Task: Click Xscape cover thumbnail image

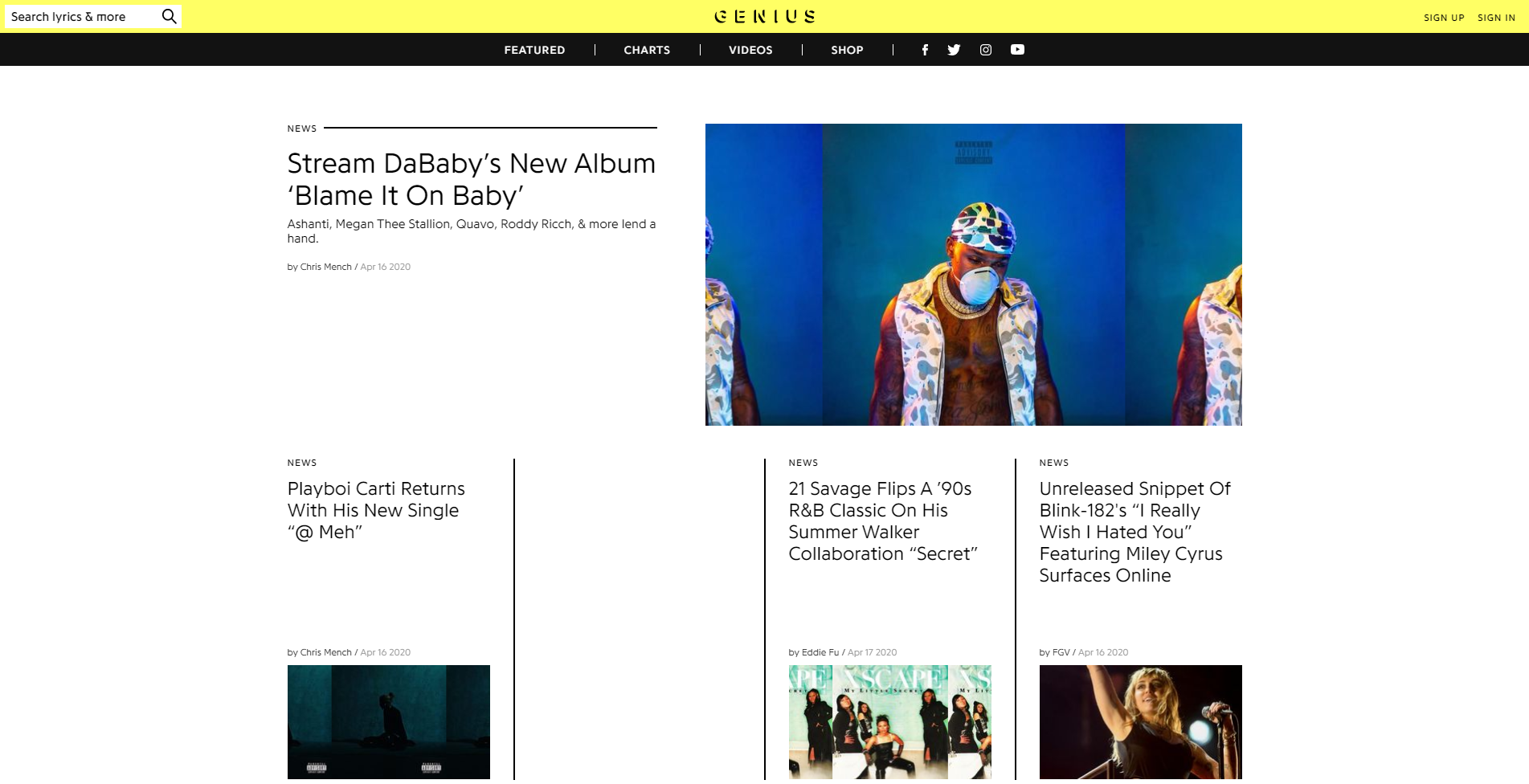Action: [x=890, y=722]
